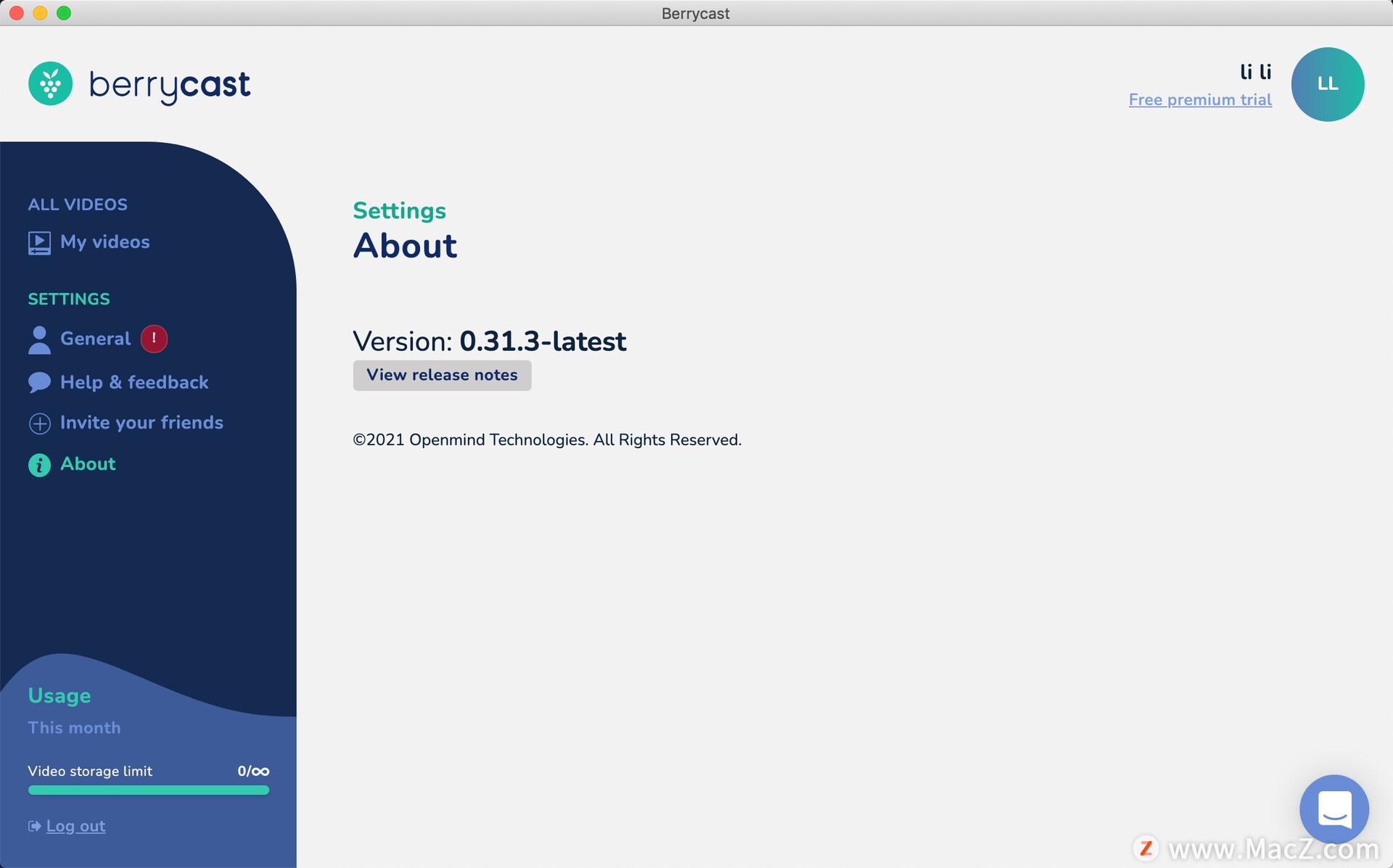Select Invite your friends
This screenshot has width=1393, height=868.
pyautogui.click(x=141, y=423)
